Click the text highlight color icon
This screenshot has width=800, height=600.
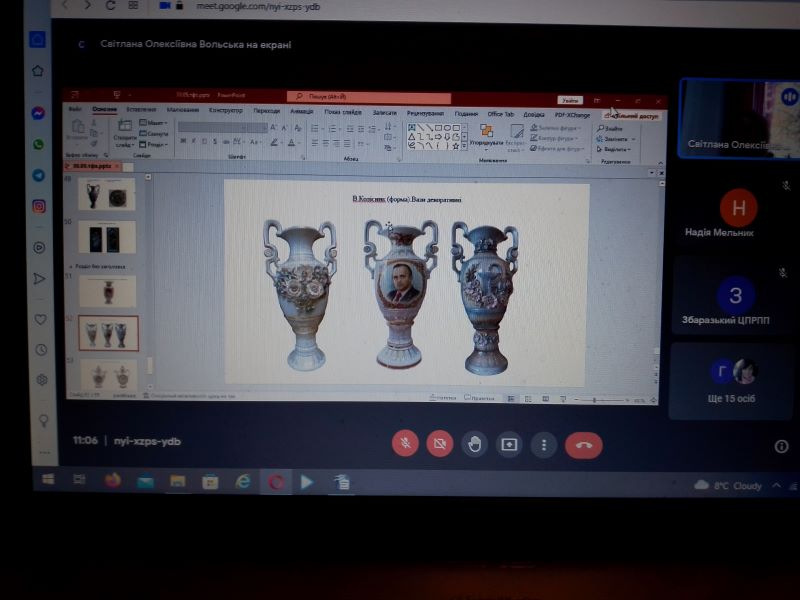275,142
